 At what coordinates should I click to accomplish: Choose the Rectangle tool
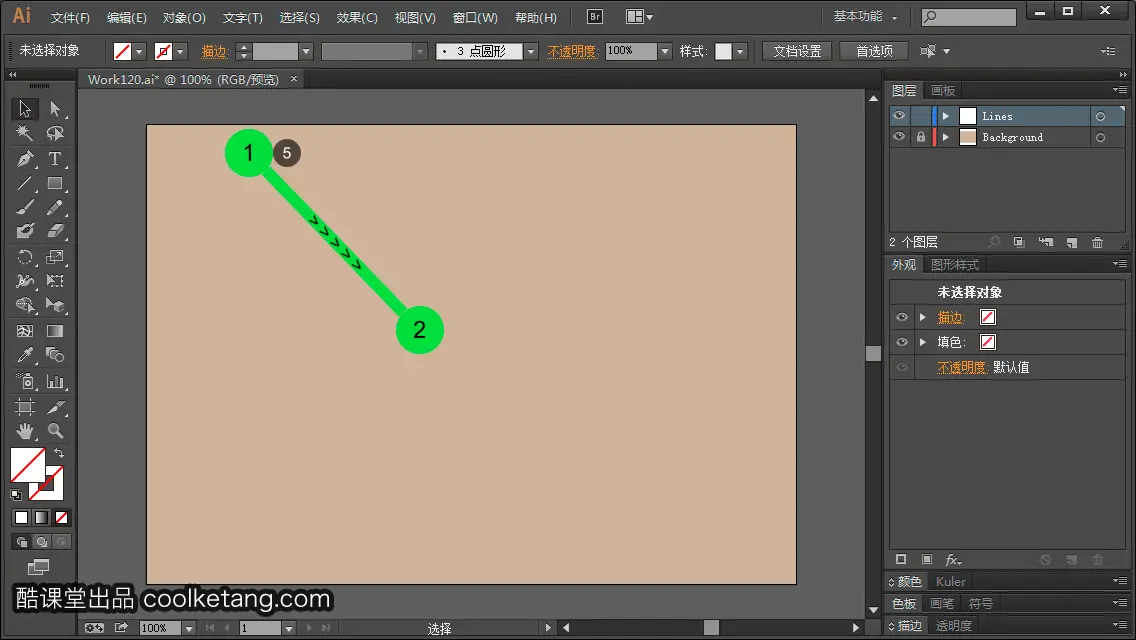coord(55,183)
